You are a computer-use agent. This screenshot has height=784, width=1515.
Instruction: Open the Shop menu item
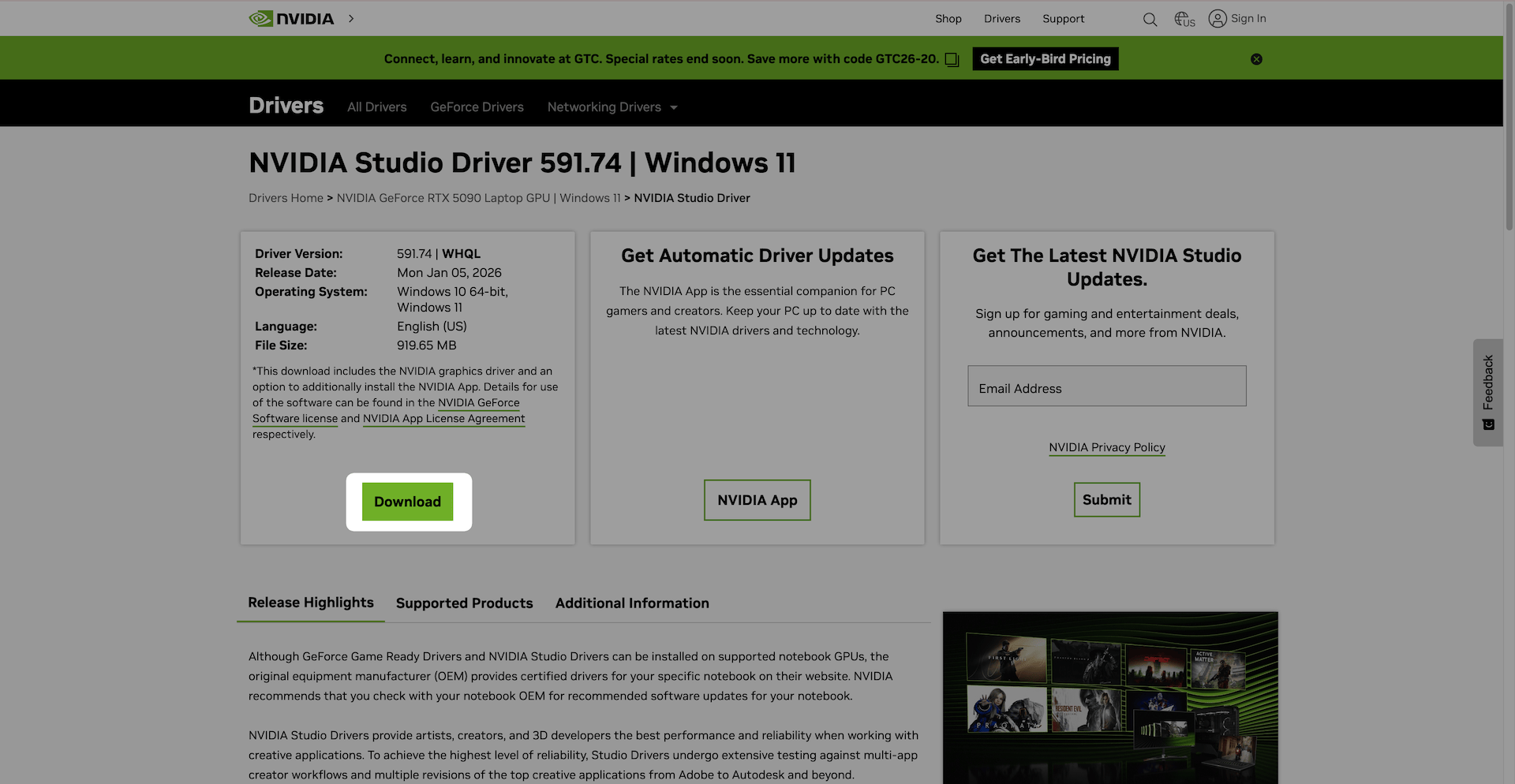coord(948,18)
